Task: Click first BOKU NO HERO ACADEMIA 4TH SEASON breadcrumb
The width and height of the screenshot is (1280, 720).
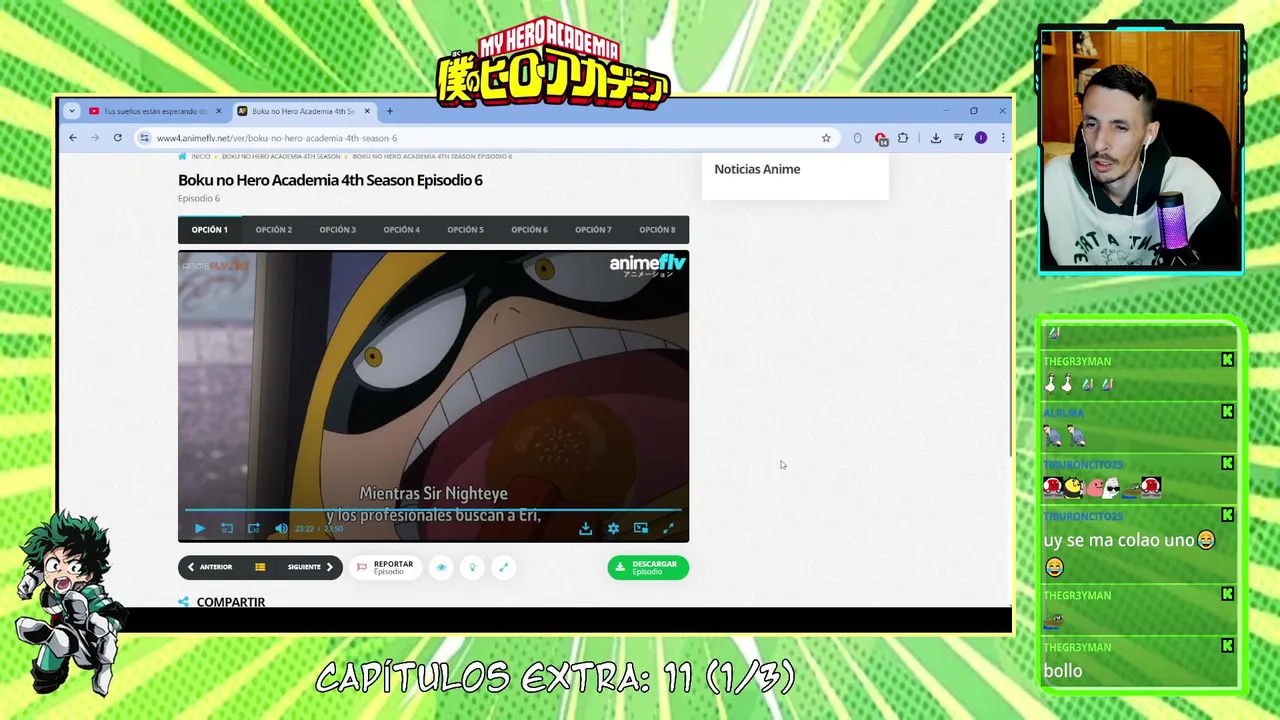Action: [281, 156]
